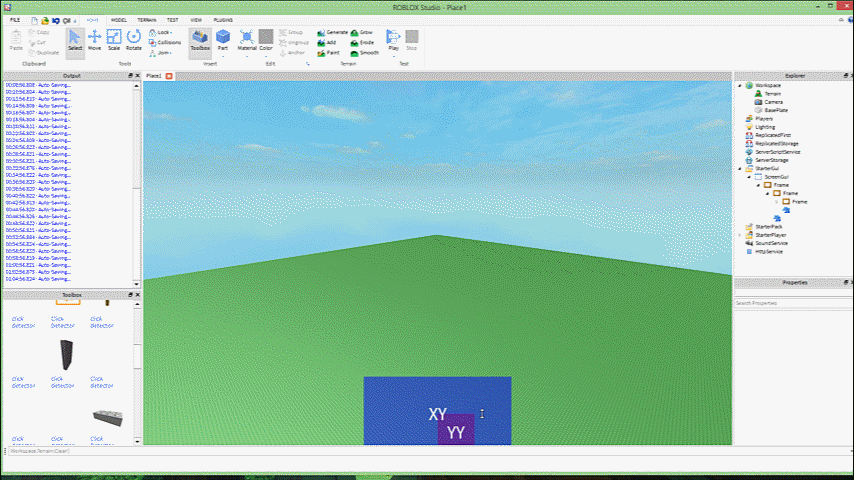Click the Paste clipboard button
Image resolution: width=854 pixels, height=480 pixels.
click(x=16, y=41)
